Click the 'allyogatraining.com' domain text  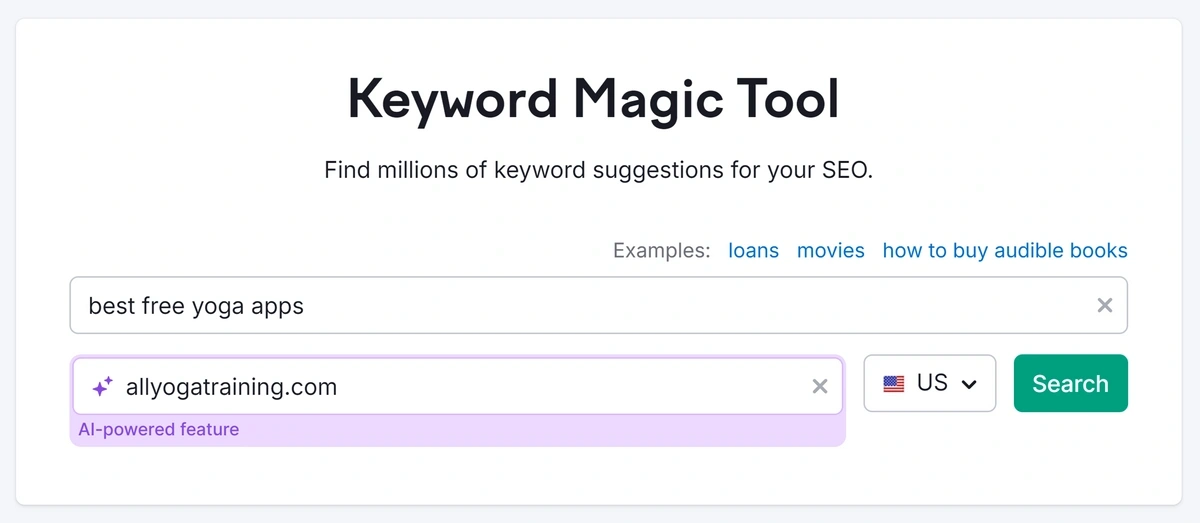(231, 387)
